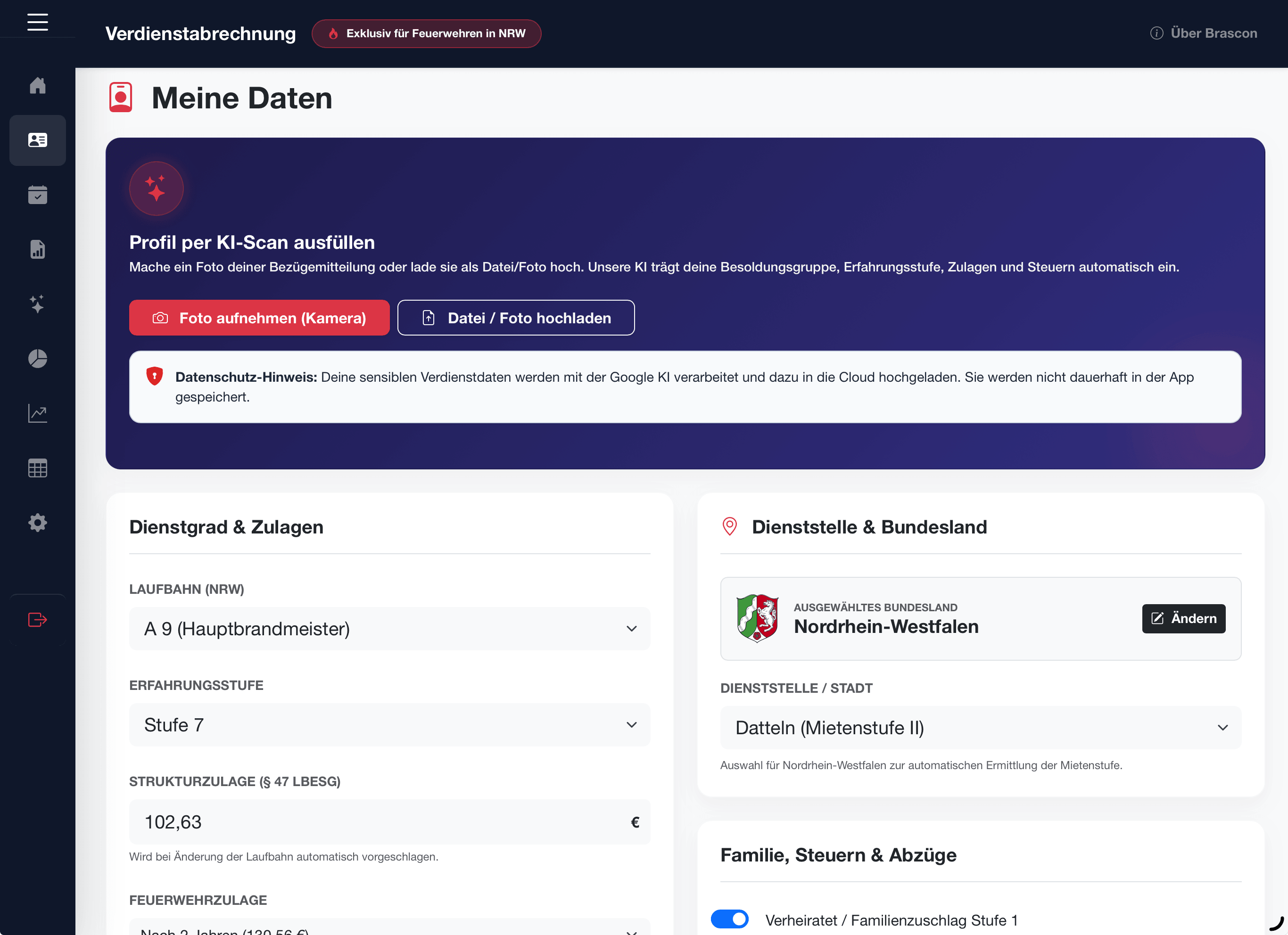Viewport: 1288px width, 935px height.
Task: Click the Familie, Steuern & Abzüge heading
Action: [x=838, y=855]
